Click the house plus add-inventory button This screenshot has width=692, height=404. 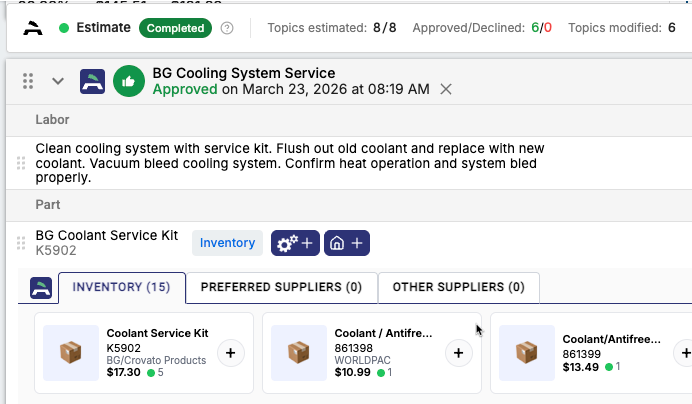pyautogui.click(x=347, y=243)
